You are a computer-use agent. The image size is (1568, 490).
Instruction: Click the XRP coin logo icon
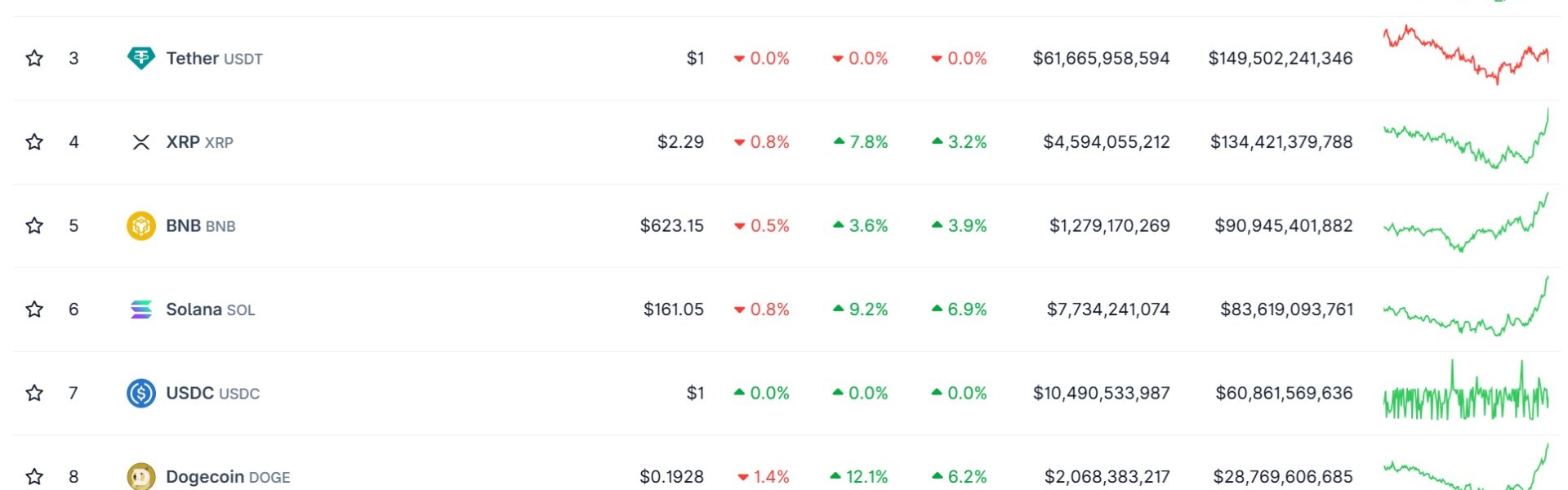[141, 142]
